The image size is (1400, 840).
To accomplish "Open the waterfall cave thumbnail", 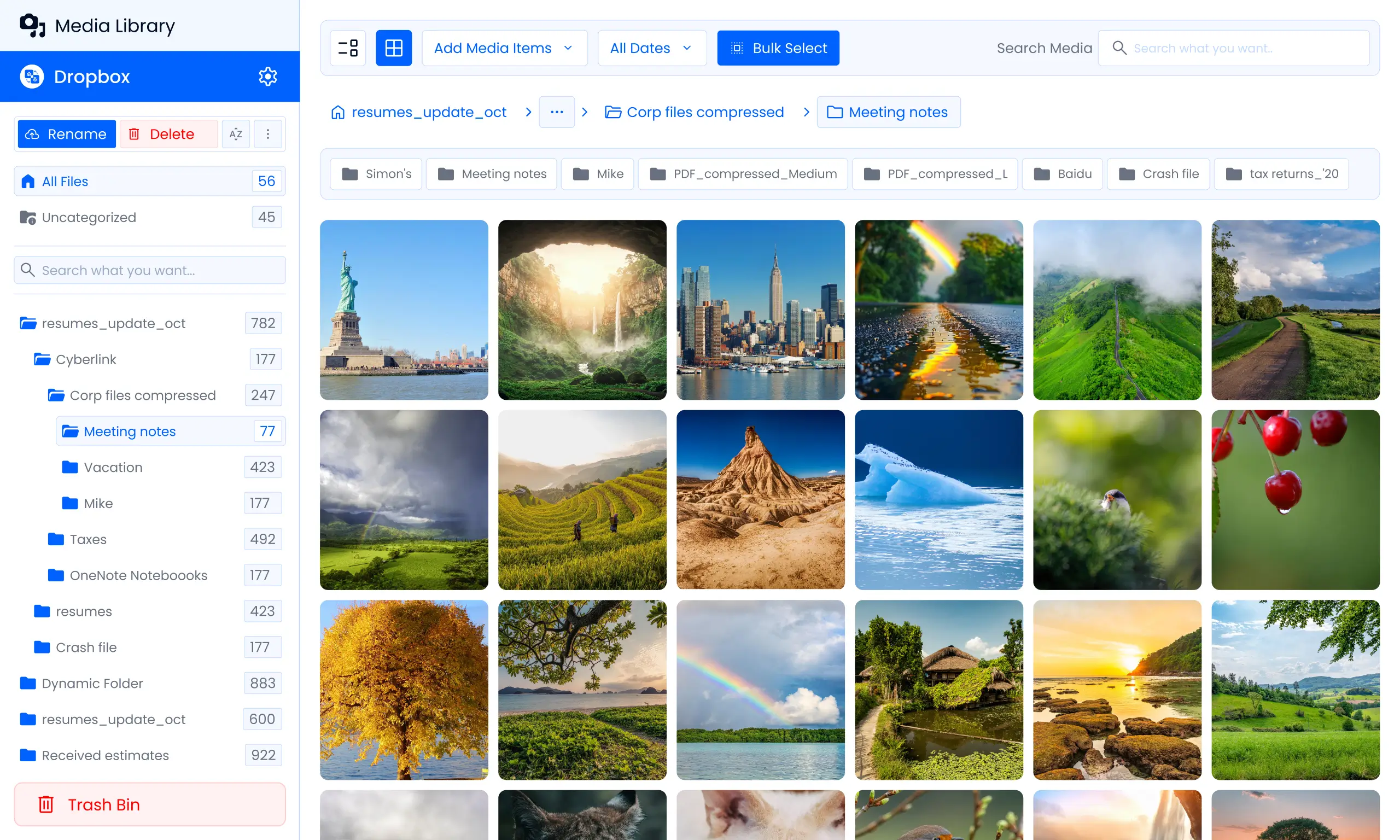I will tap(582, 310).
